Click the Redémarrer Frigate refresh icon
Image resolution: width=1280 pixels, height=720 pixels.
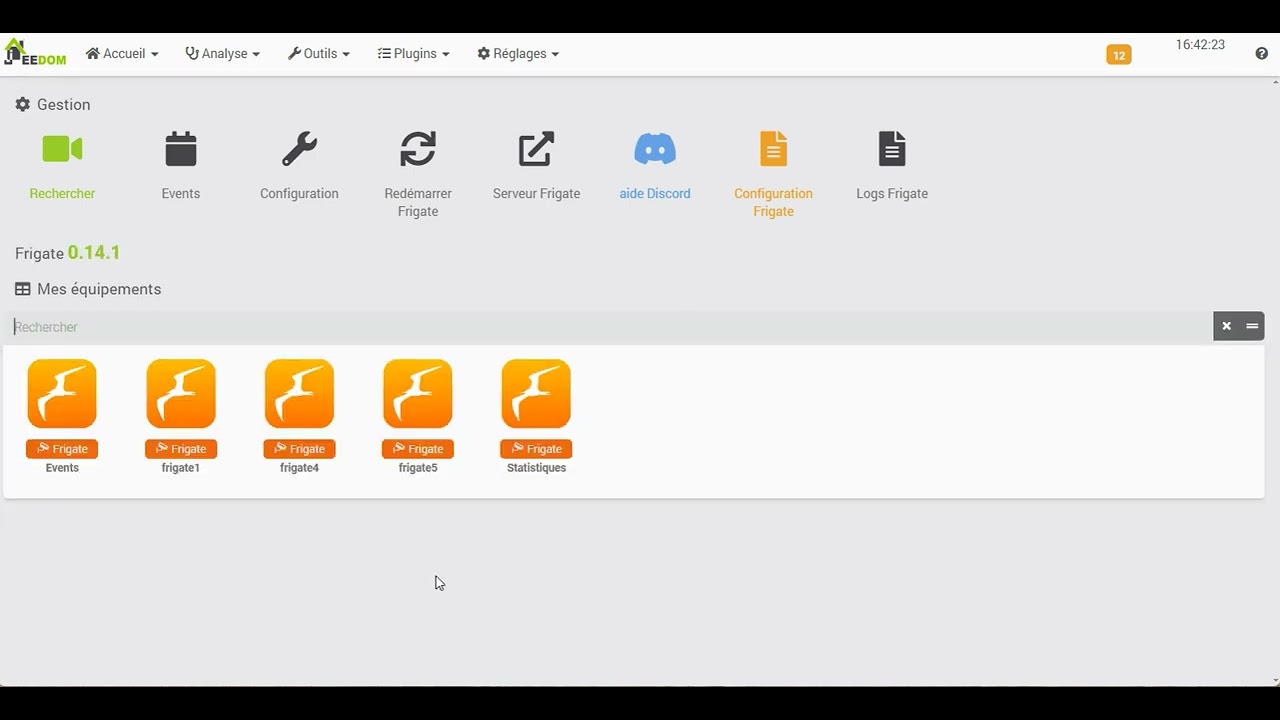pos(418,149)
